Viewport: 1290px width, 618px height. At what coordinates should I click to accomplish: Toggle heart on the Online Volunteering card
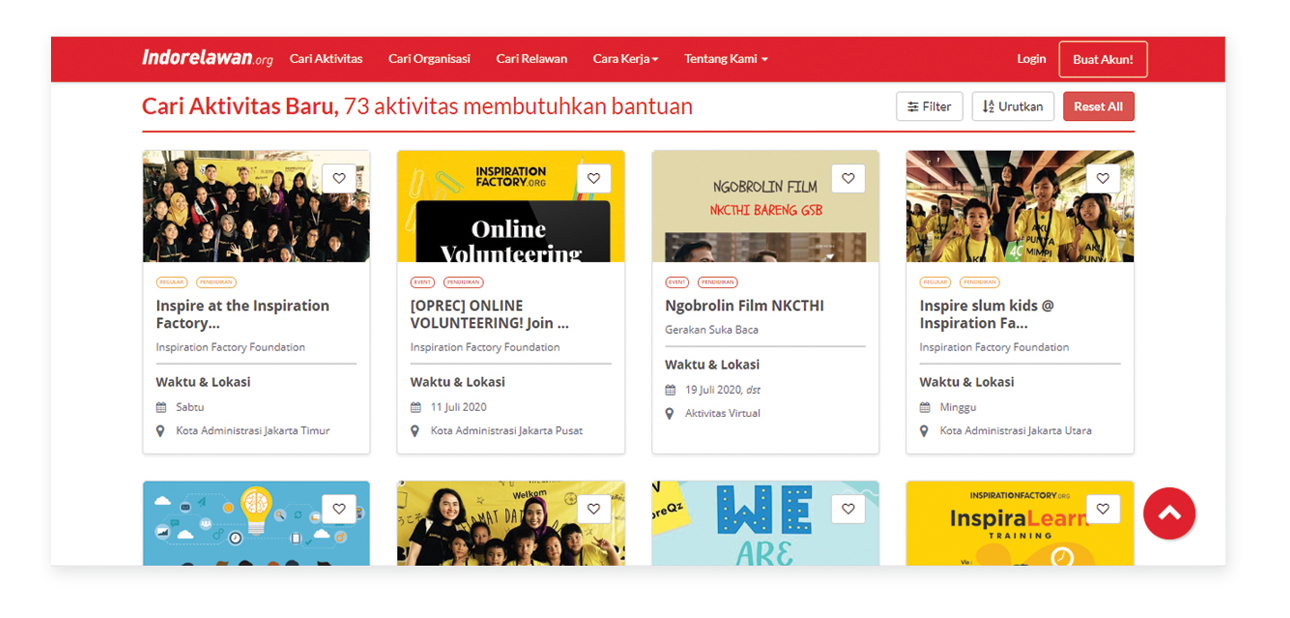click(x=593, y=179)
